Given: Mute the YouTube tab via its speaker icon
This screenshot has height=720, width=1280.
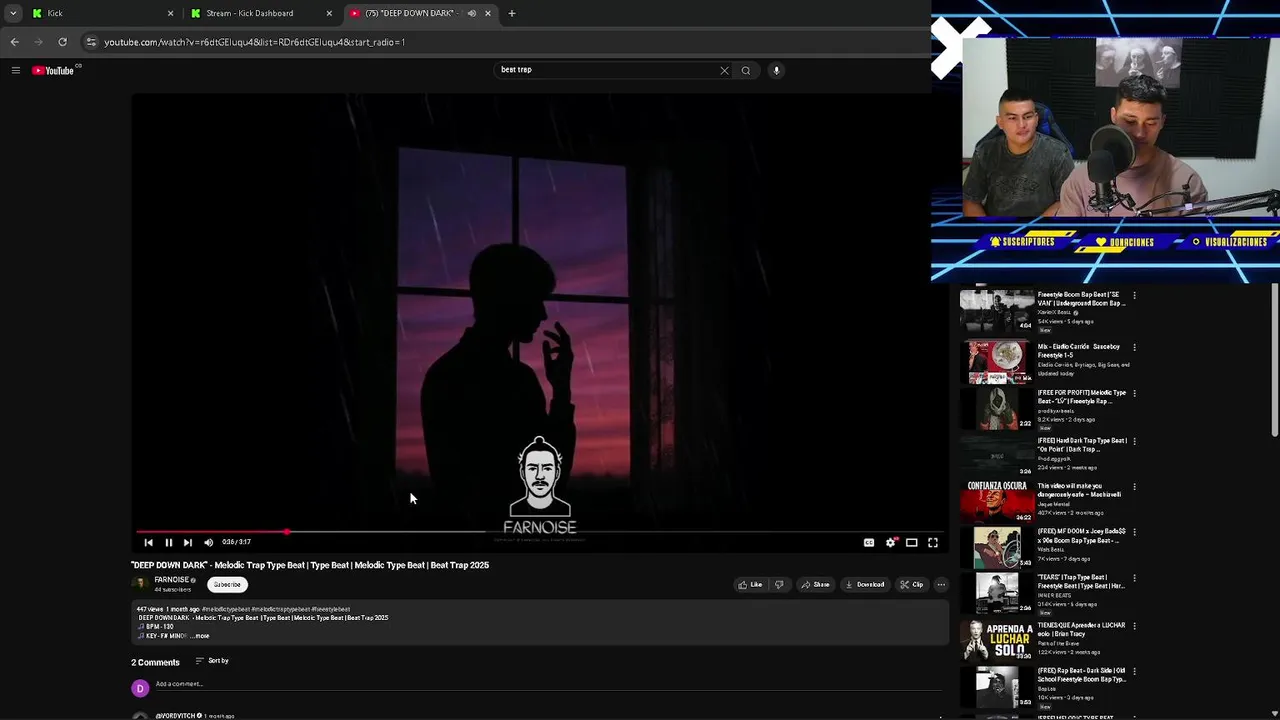Looking at the screenshot, I should (x=471, y=13).
